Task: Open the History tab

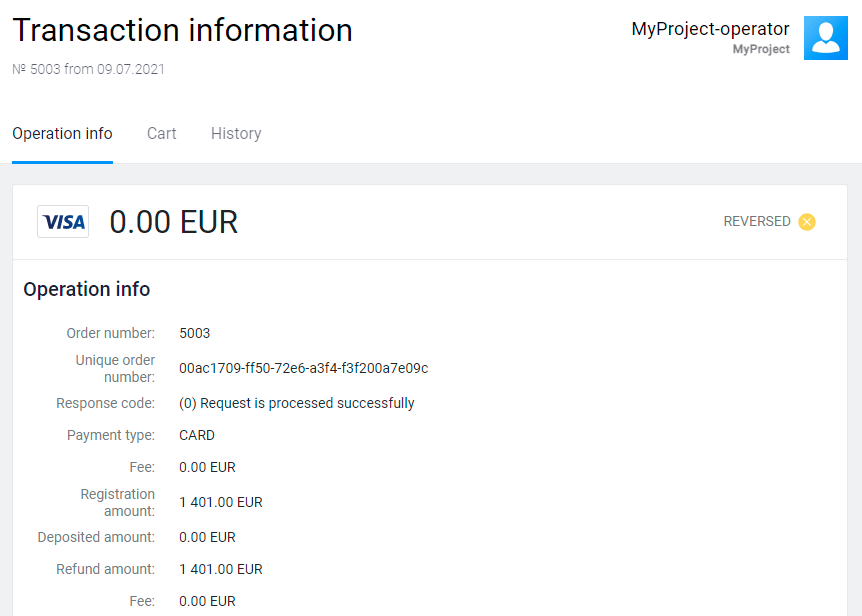Action: point(236,134)
